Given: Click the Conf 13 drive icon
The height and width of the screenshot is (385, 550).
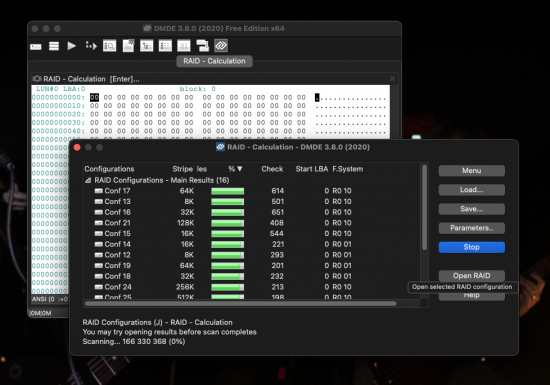Looking at the screenshot, I should coord(99,201).
